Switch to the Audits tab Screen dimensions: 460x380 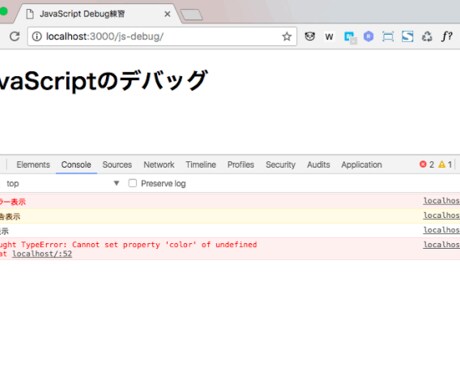(x=318, y=165)
